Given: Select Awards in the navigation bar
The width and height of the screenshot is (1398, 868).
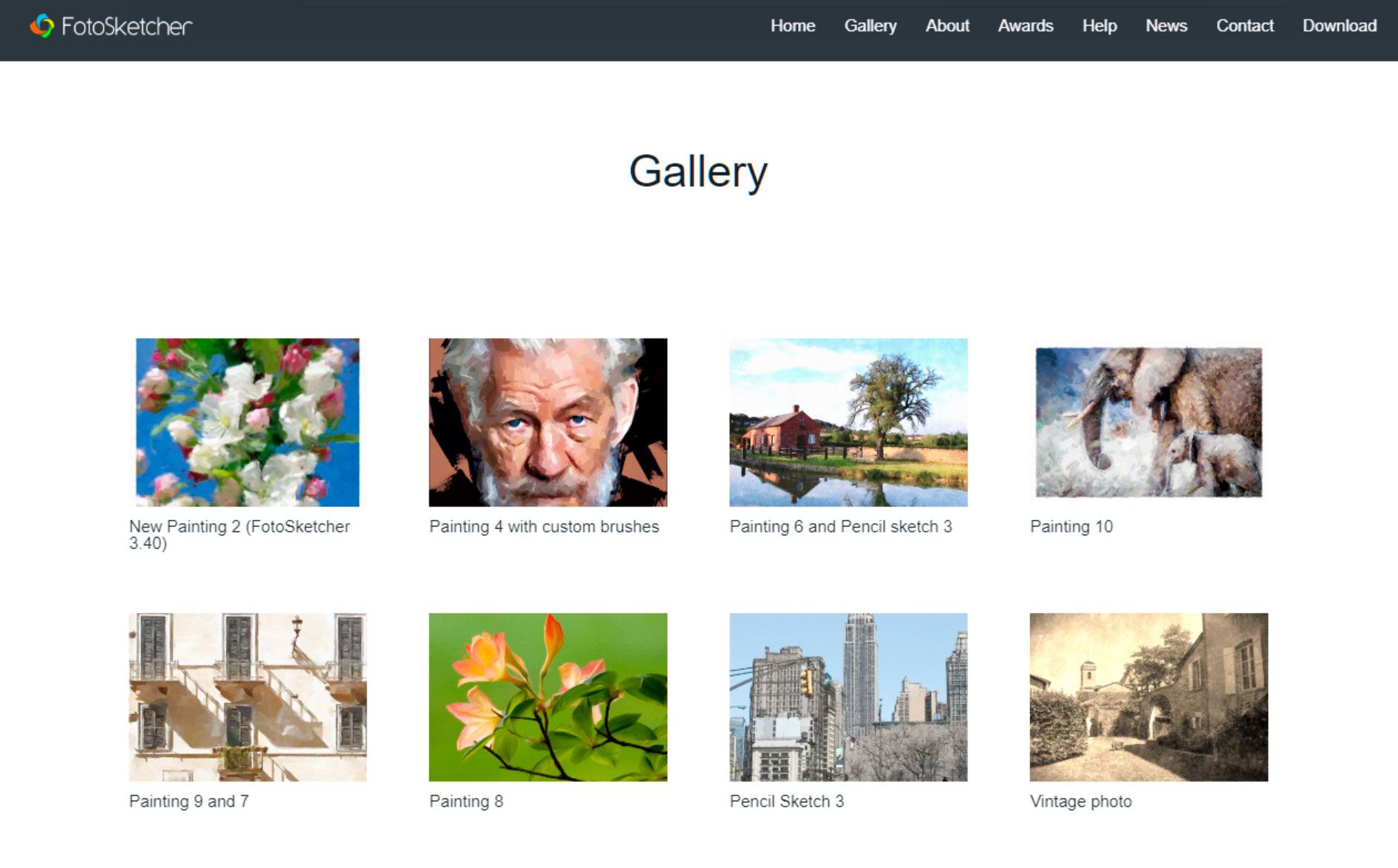Looking at the screenshot, I should pos(1025,26).
